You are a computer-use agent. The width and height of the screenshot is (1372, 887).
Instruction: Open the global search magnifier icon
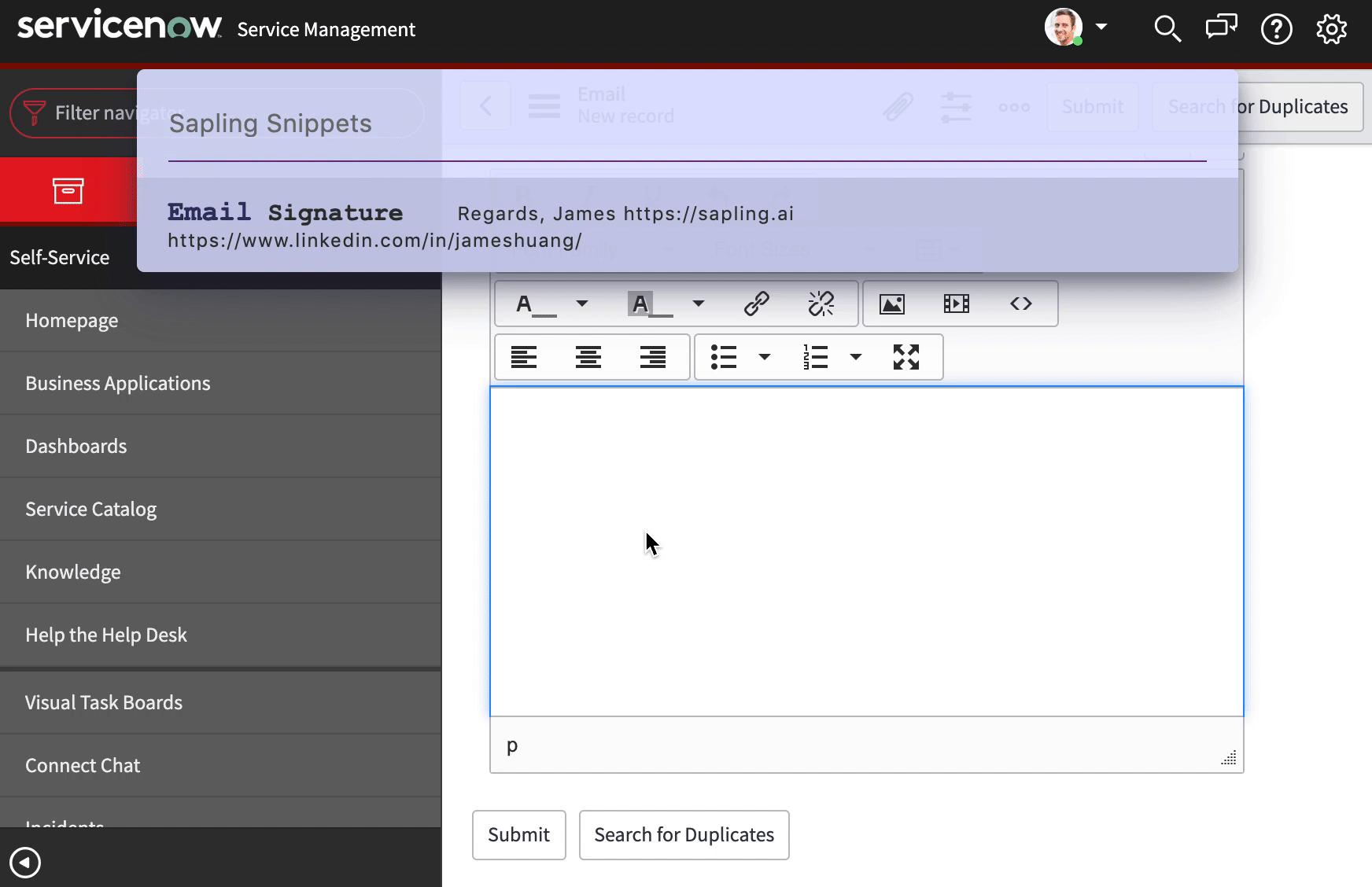[1167, 29]
